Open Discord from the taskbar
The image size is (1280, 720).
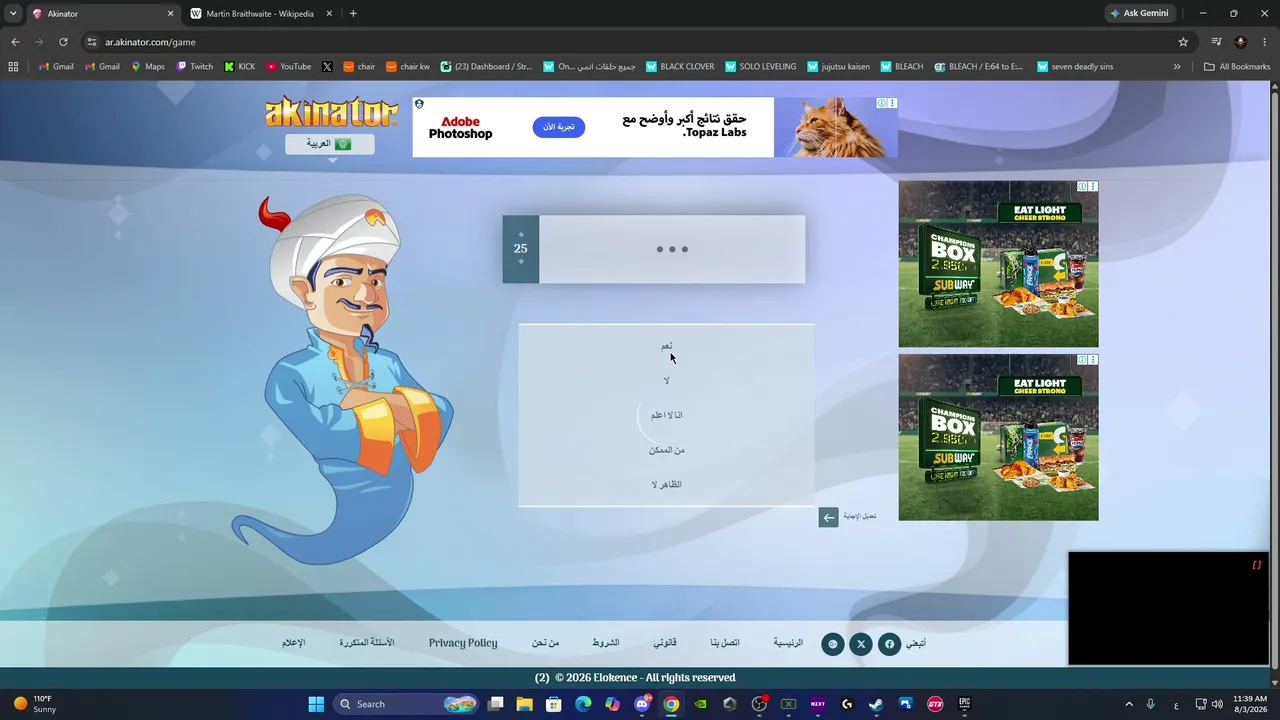[642, 704]
